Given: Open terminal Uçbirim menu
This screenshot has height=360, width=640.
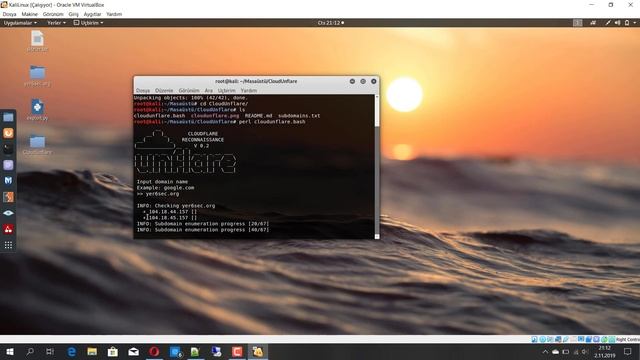Looking at the screenshot, I should click(x=227, y=90).
